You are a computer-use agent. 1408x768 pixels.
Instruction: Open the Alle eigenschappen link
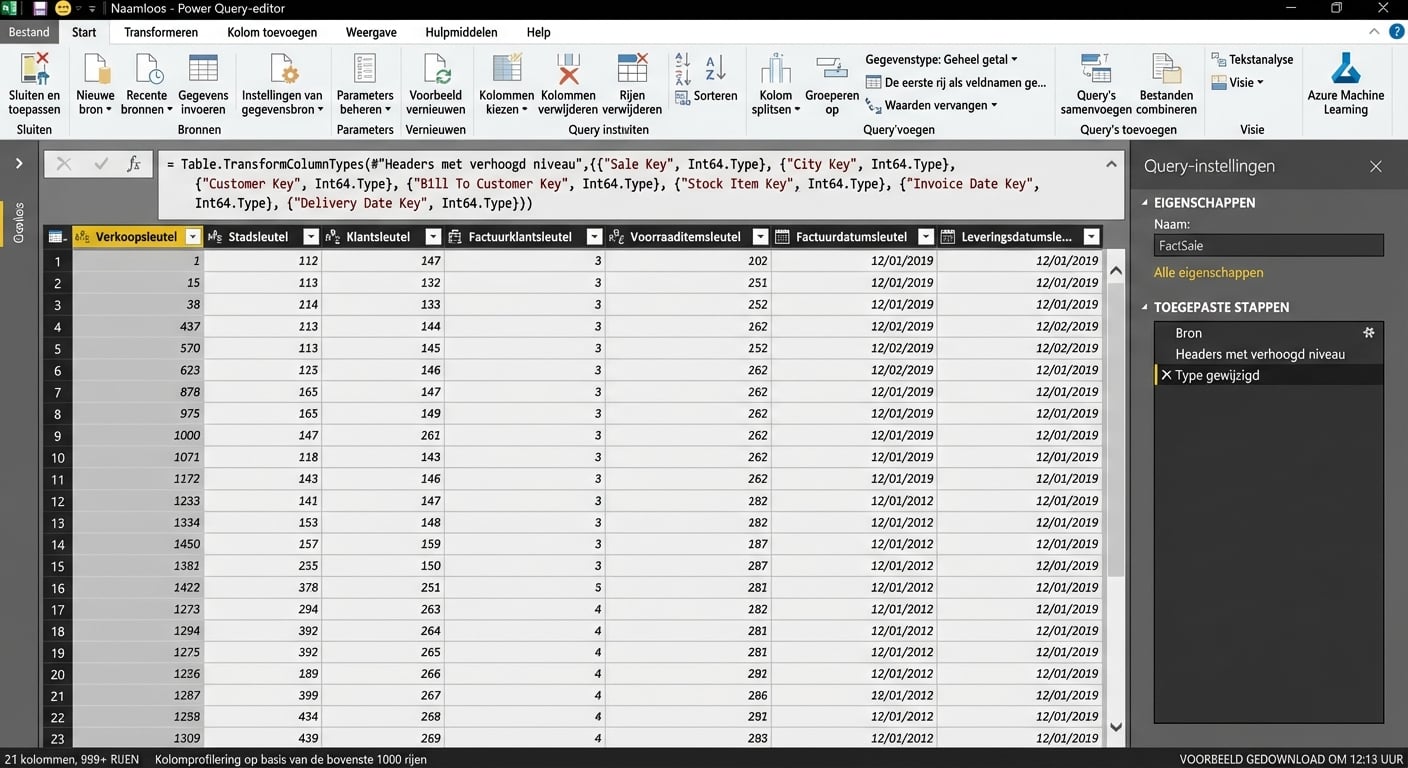point(1207,271)
